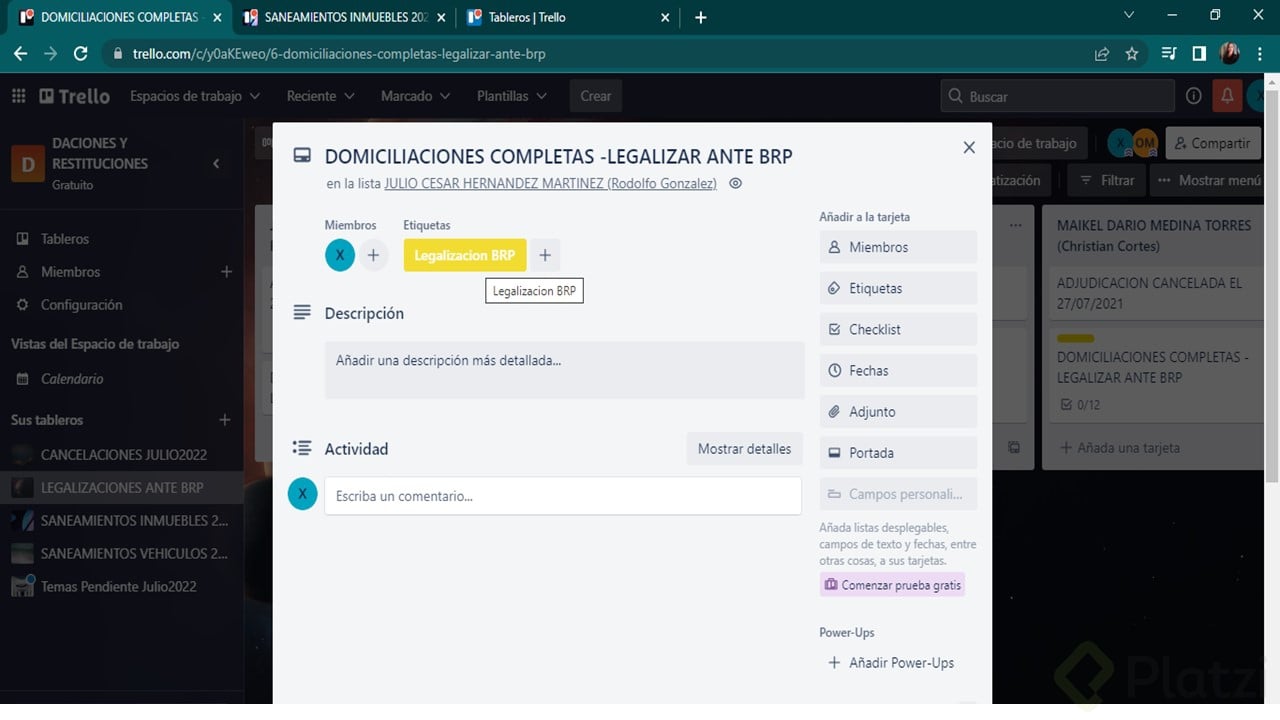
Task: Open Miembros in Añadir a la tarjeta
Action: 898,247
